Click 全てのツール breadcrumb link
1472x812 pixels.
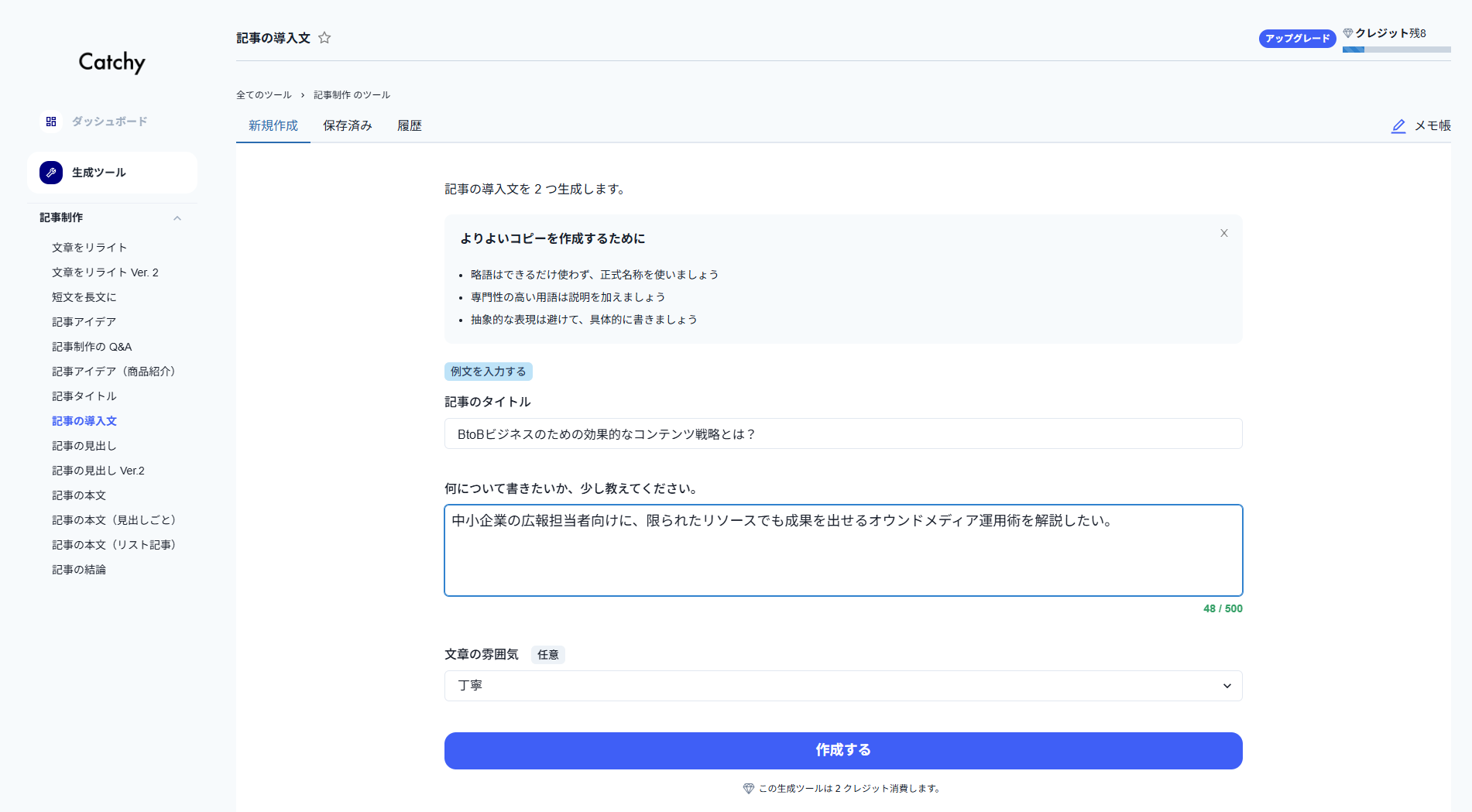(264, 95)
